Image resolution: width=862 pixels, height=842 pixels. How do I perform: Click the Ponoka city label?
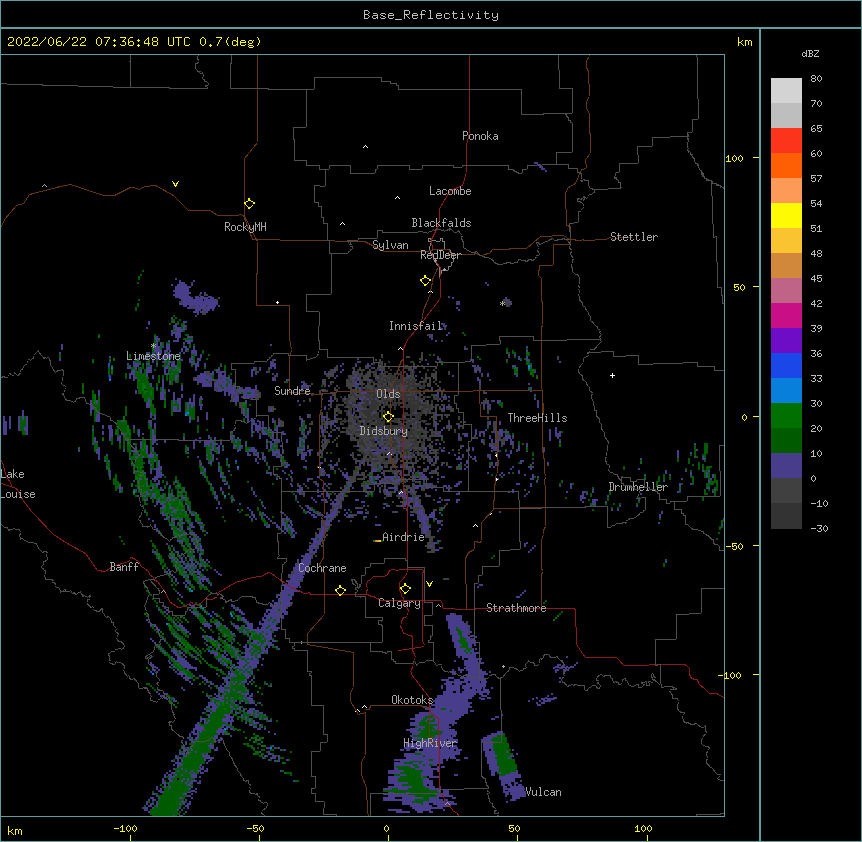pos(480,136)
